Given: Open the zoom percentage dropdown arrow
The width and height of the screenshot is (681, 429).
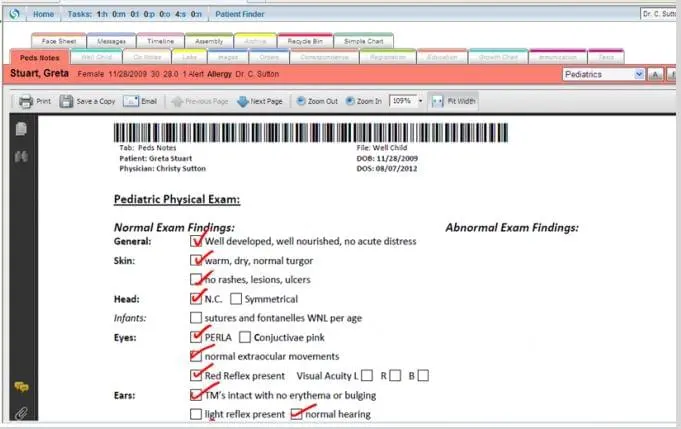Looking at the screenshot, I should pos(420,101).
